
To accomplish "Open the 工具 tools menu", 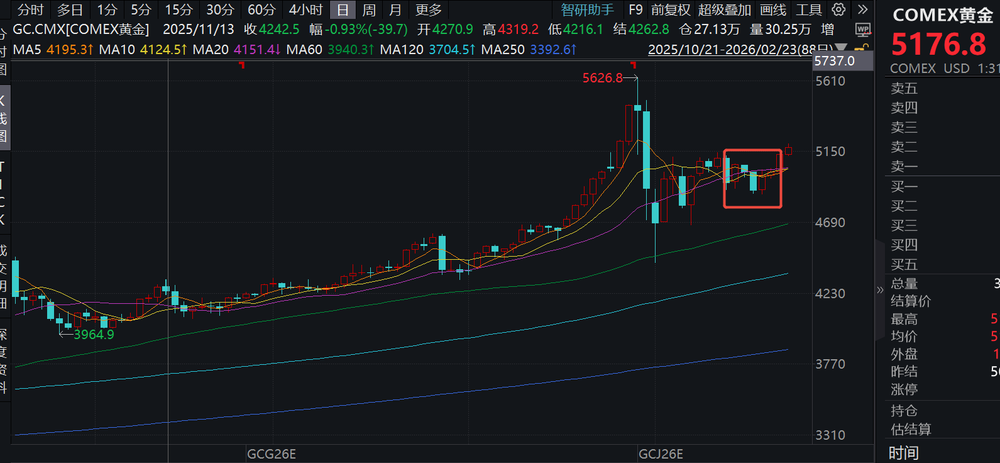I will tap(809, 9).
